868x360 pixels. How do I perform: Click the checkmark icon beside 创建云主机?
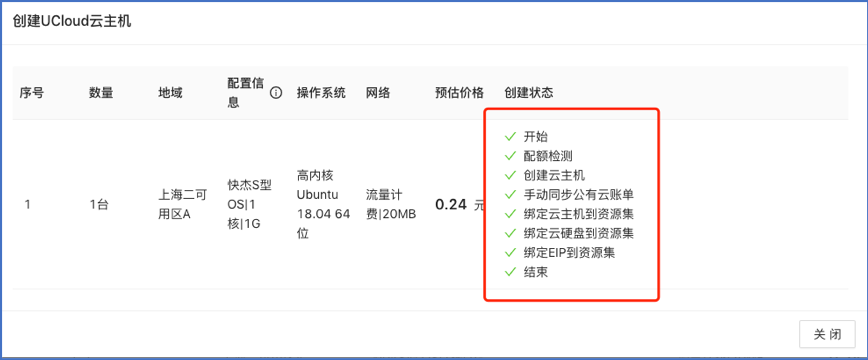click(x=510, y=175)
